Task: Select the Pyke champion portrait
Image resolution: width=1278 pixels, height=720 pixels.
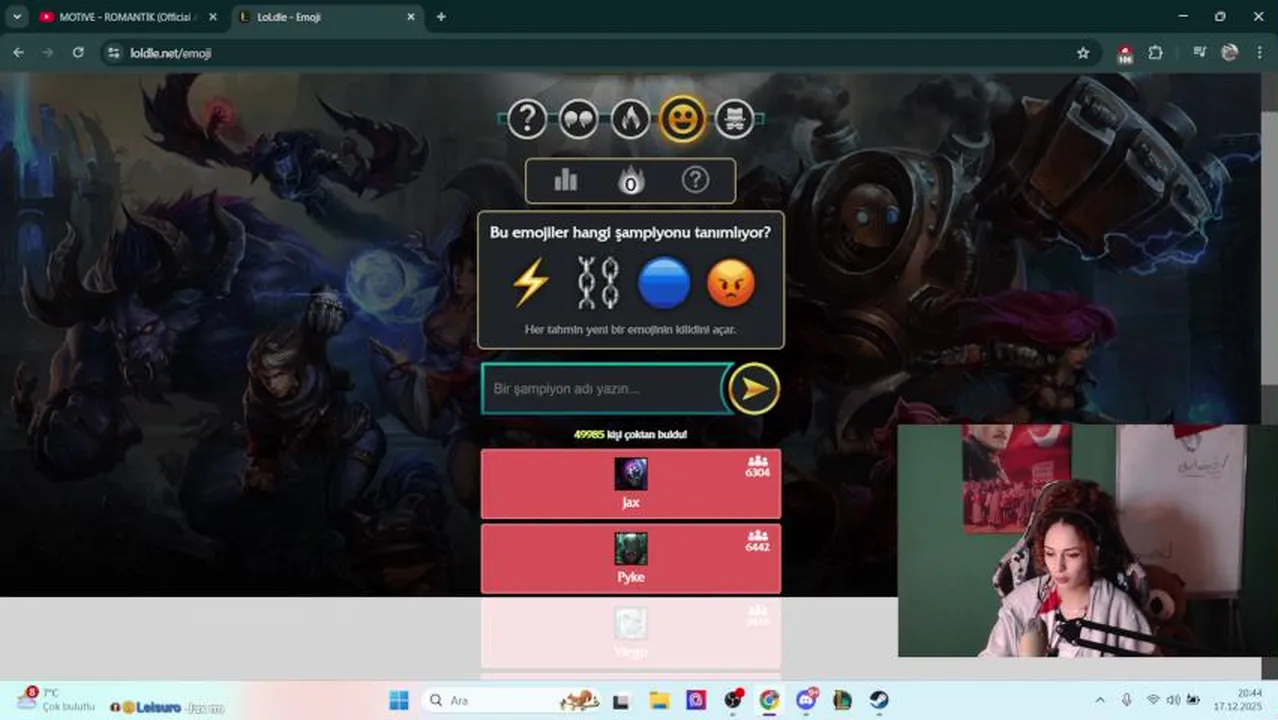Action: point(631,549)
